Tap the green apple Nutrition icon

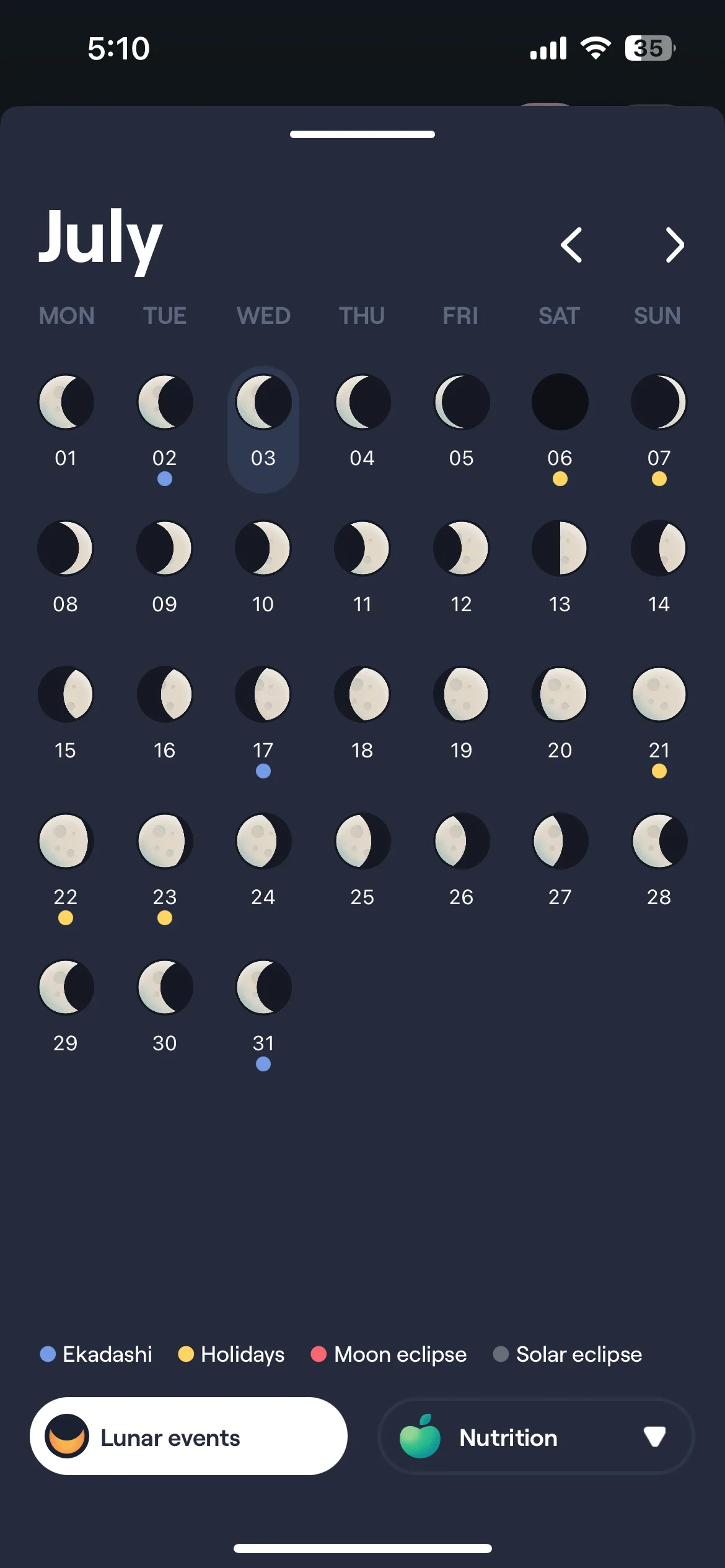[420, 1436]
